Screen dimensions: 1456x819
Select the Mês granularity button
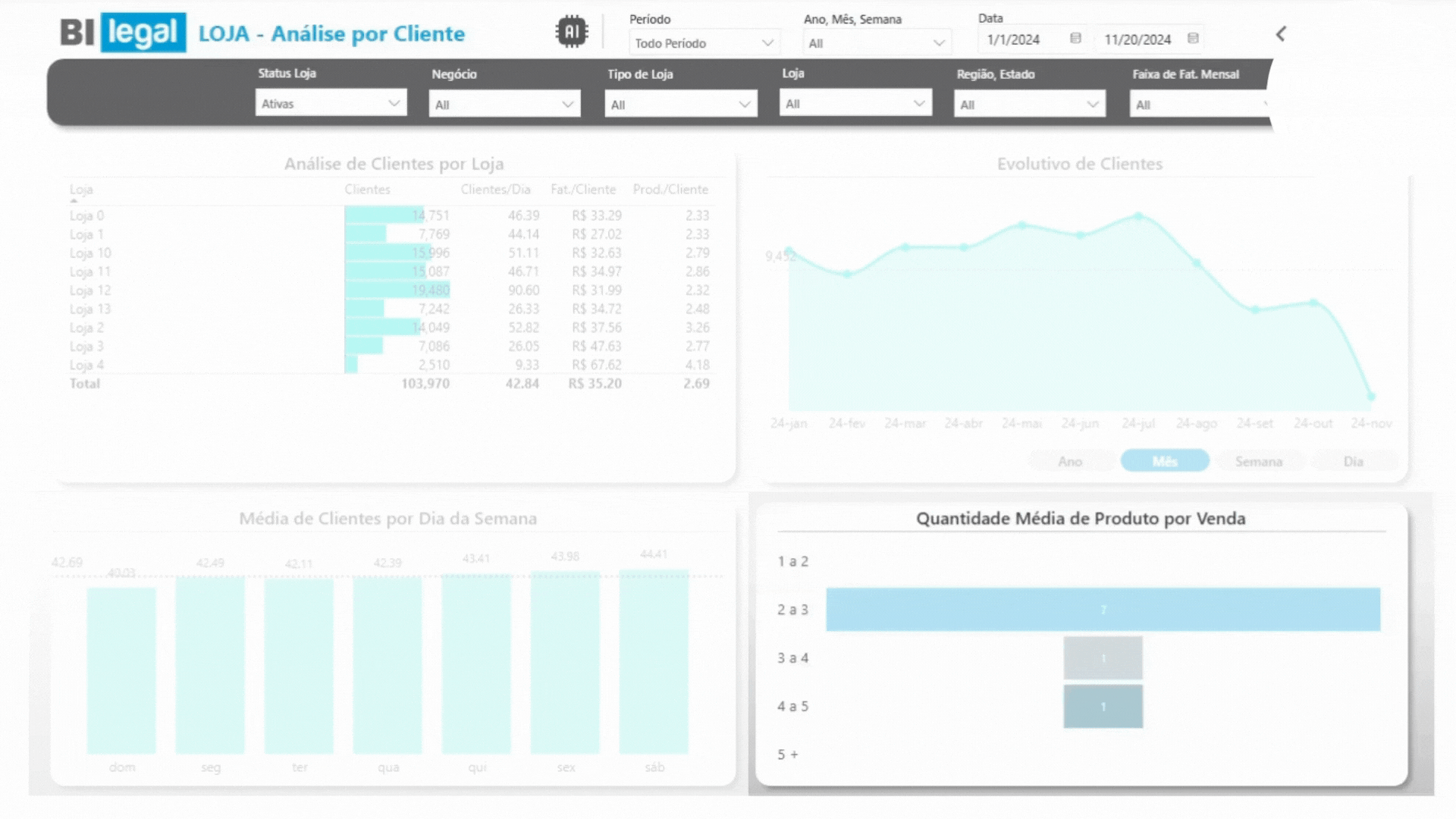[1164, 461]
